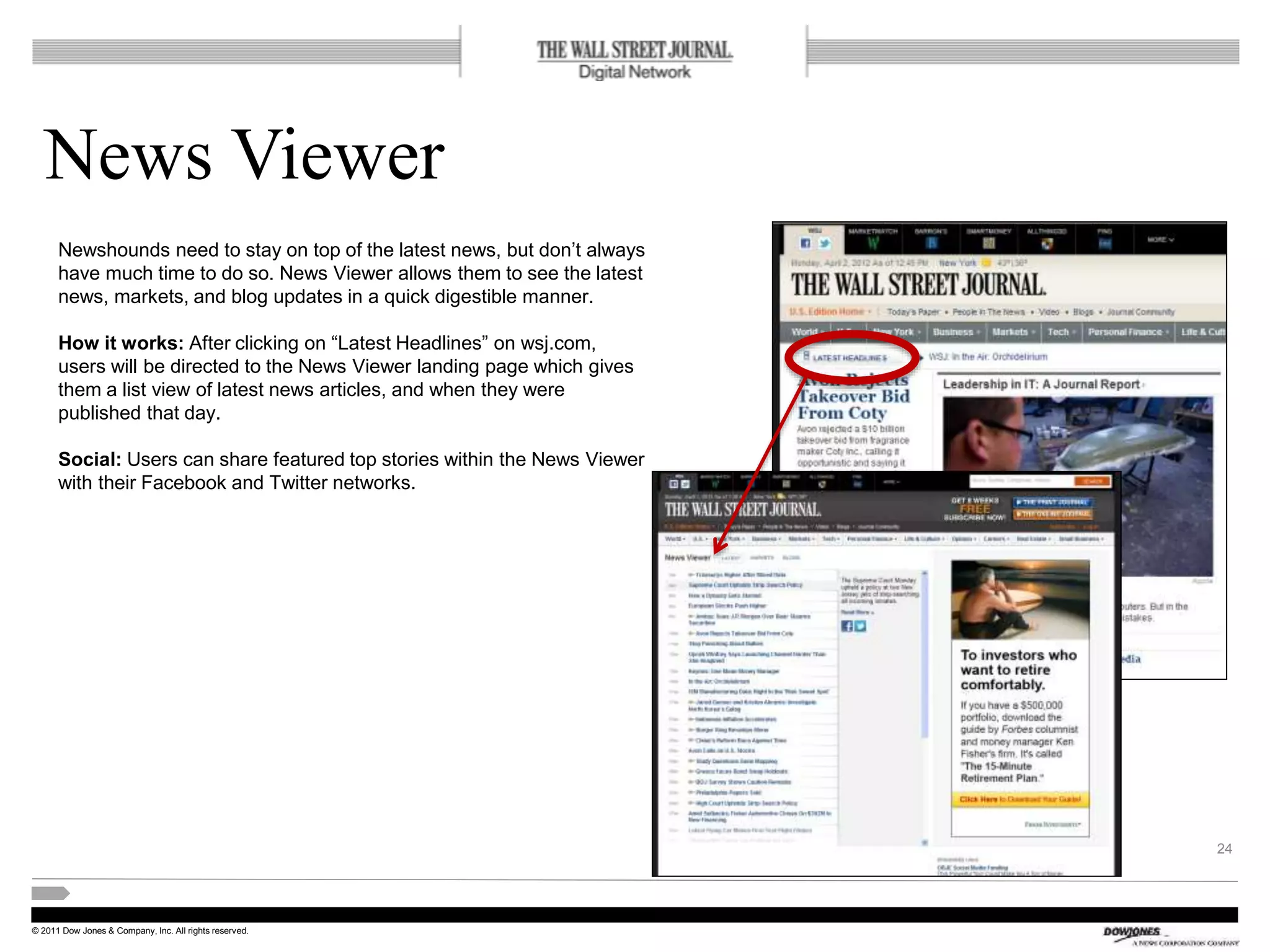Open SmartMoney icon in News Viewer page header

(x=786, y=484)
